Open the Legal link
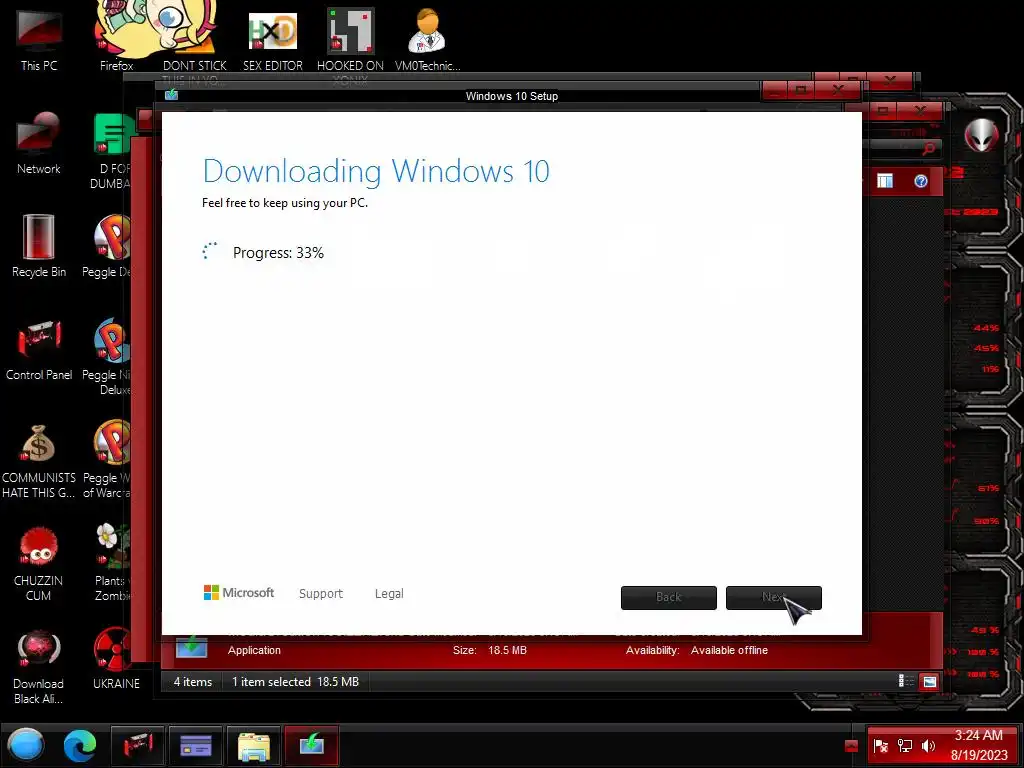The width and height of the screenshot is (1024, 768). pyautogui.click(x=389, y=593)
